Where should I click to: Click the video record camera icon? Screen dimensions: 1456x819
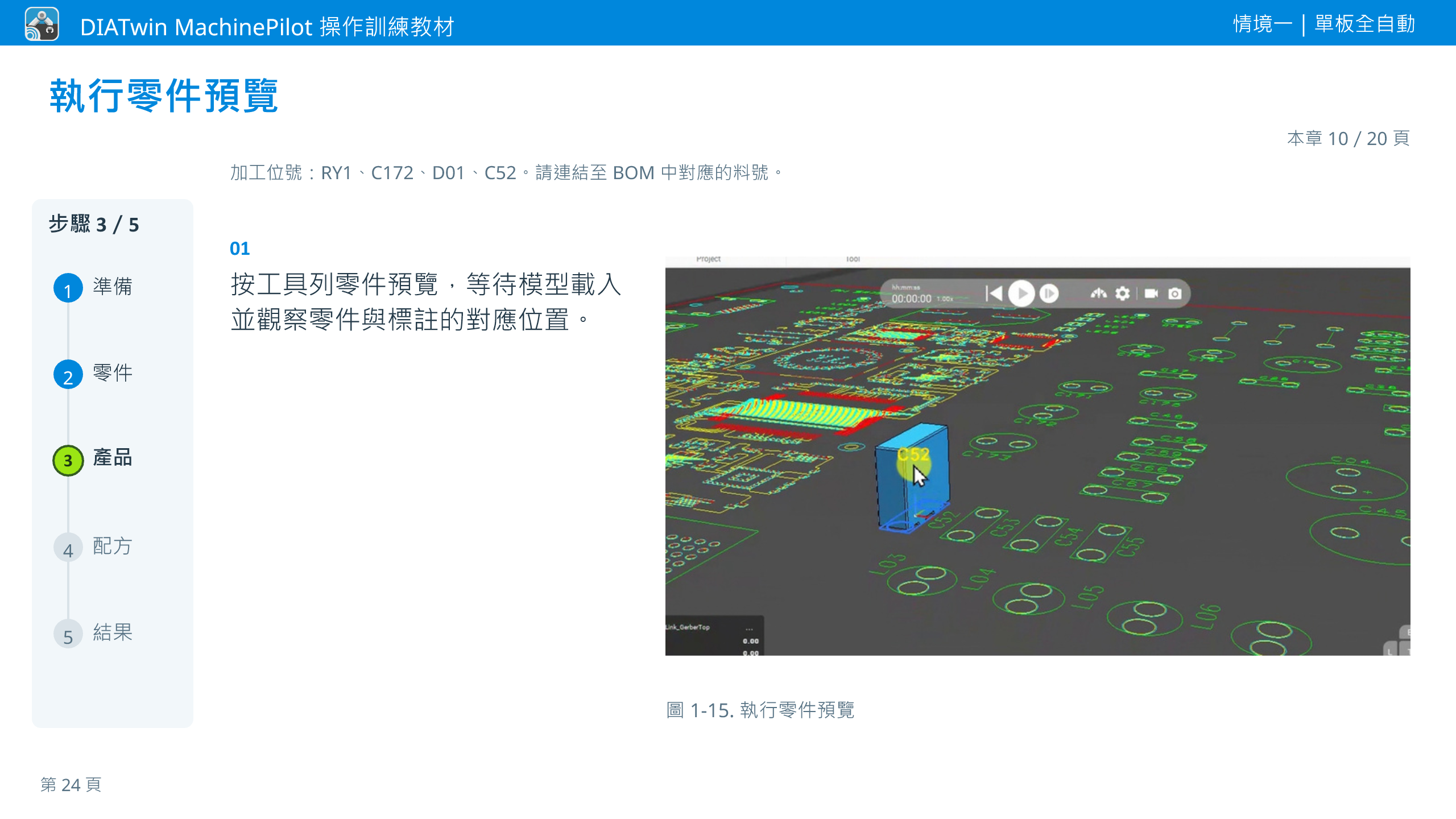point(1151,293)
